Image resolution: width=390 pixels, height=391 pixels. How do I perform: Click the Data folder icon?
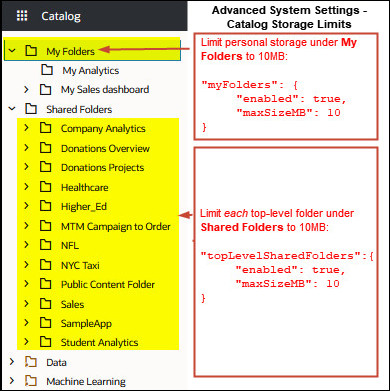(31, 362)
